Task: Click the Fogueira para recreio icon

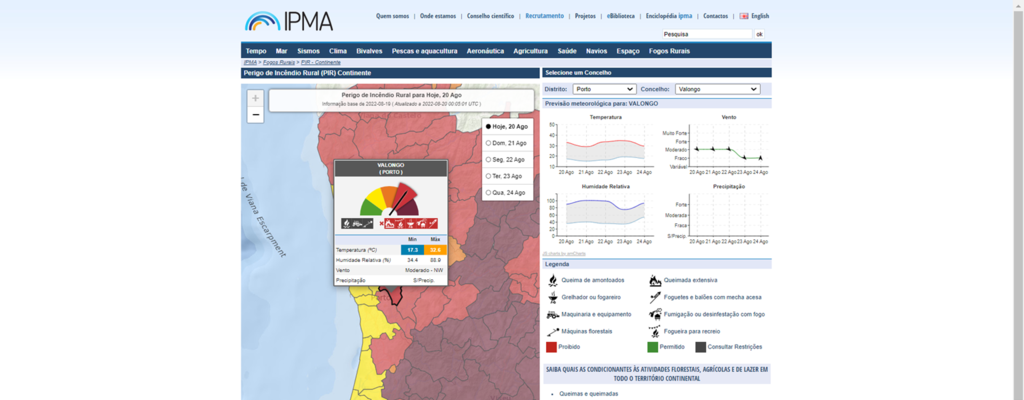Action: 655,330
